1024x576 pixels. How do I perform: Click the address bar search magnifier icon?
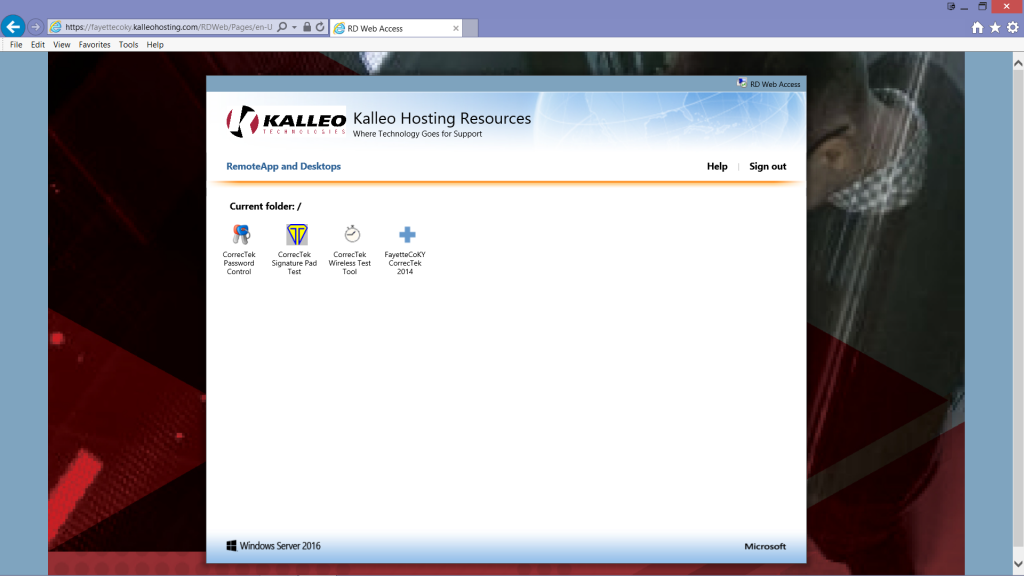[x=282, y=27]
